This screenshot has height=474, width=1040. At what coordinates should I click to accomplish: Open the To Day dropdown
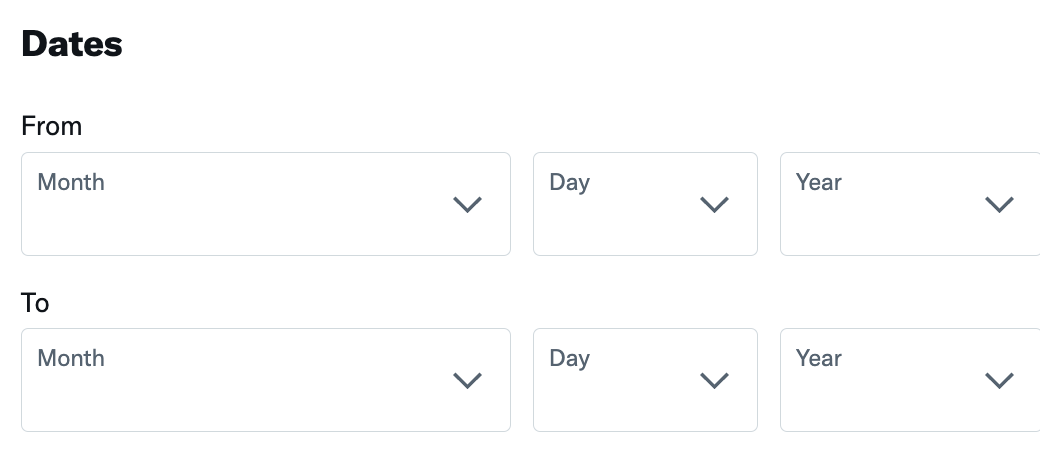click(645, 380)
